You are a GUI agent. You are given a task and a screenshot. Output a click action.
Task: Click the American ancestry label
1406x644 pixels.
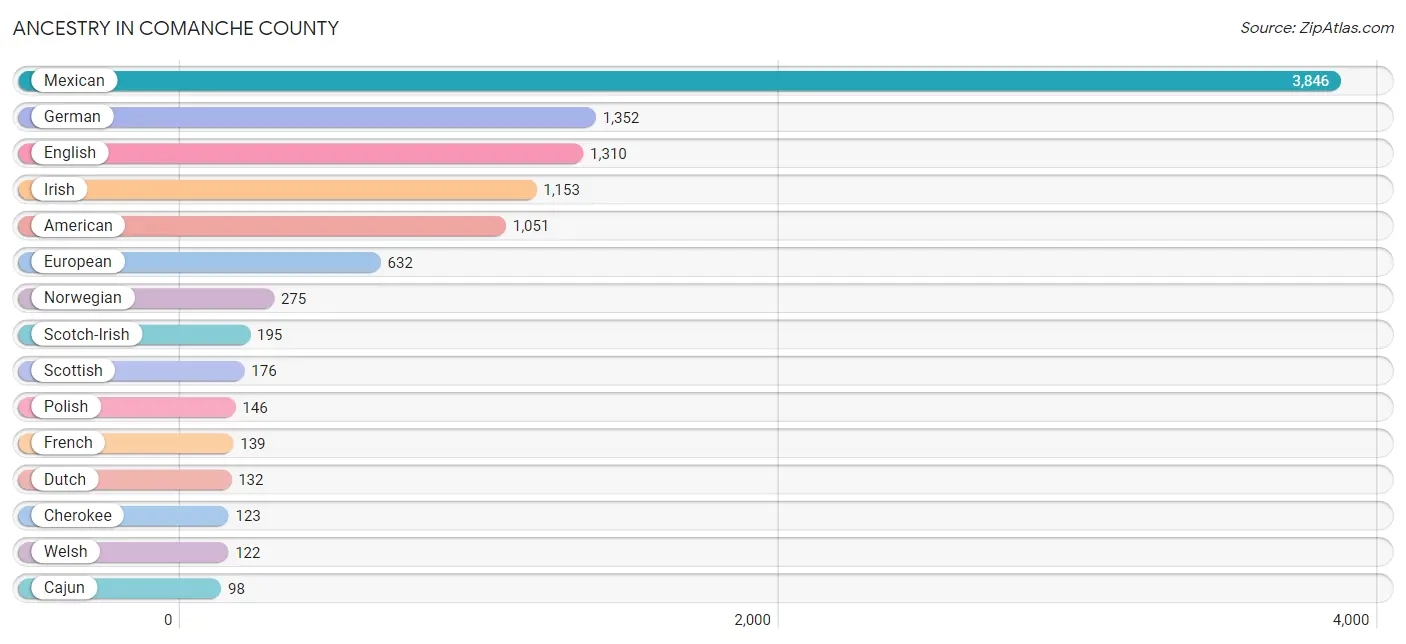click(78, 226)
